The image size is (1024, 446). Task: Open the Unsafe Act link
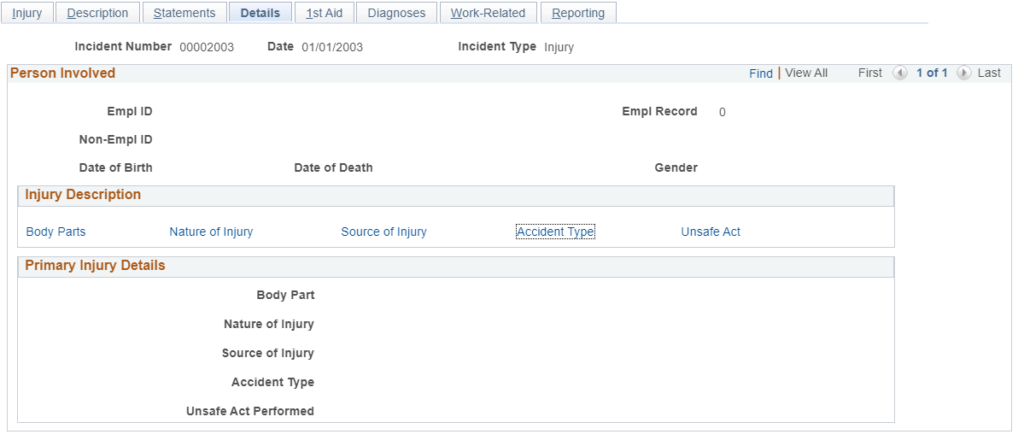click(711, 232)
